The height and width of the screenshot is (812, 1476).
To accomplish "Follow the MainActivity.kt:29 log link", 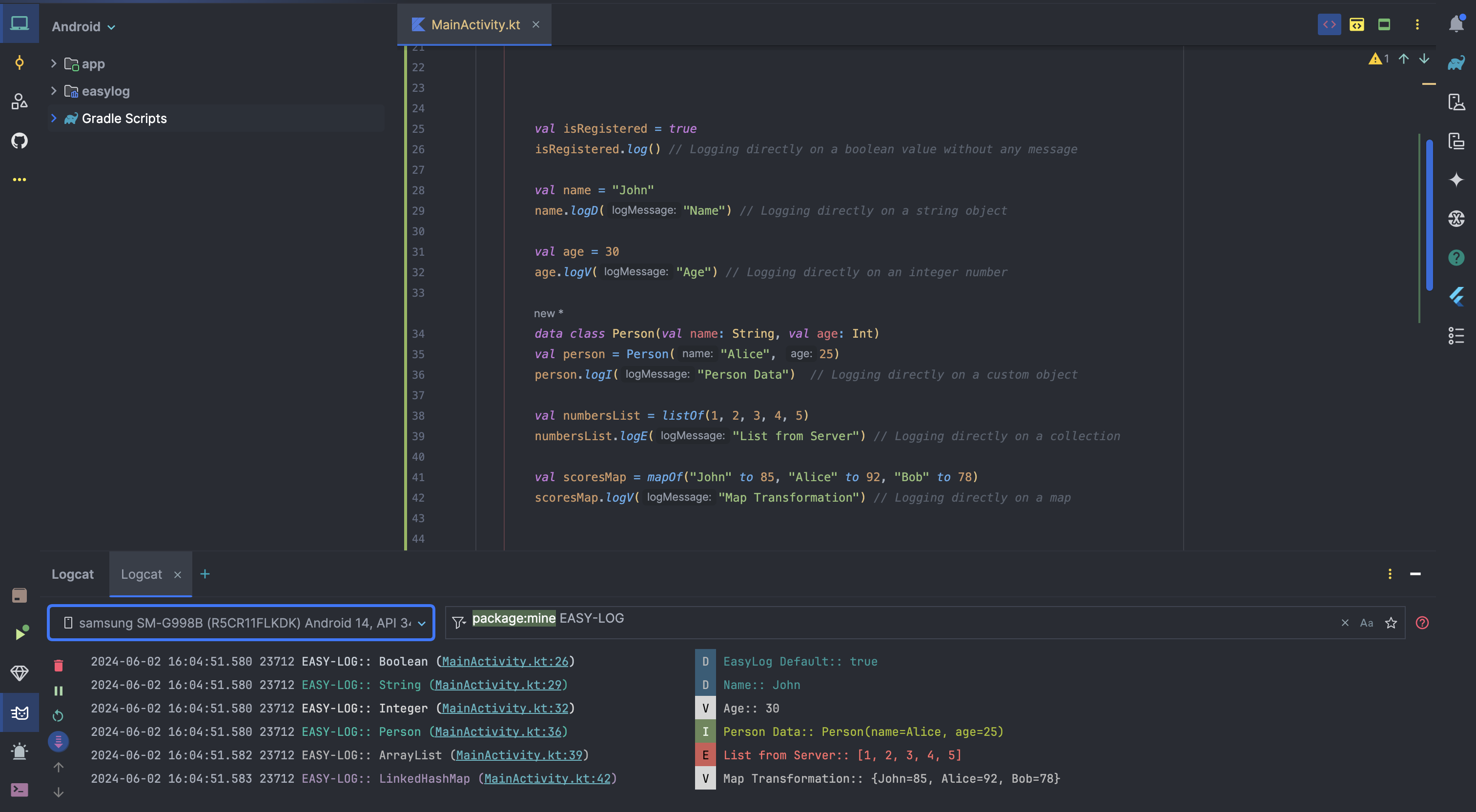I will click(x=498, y=684).
